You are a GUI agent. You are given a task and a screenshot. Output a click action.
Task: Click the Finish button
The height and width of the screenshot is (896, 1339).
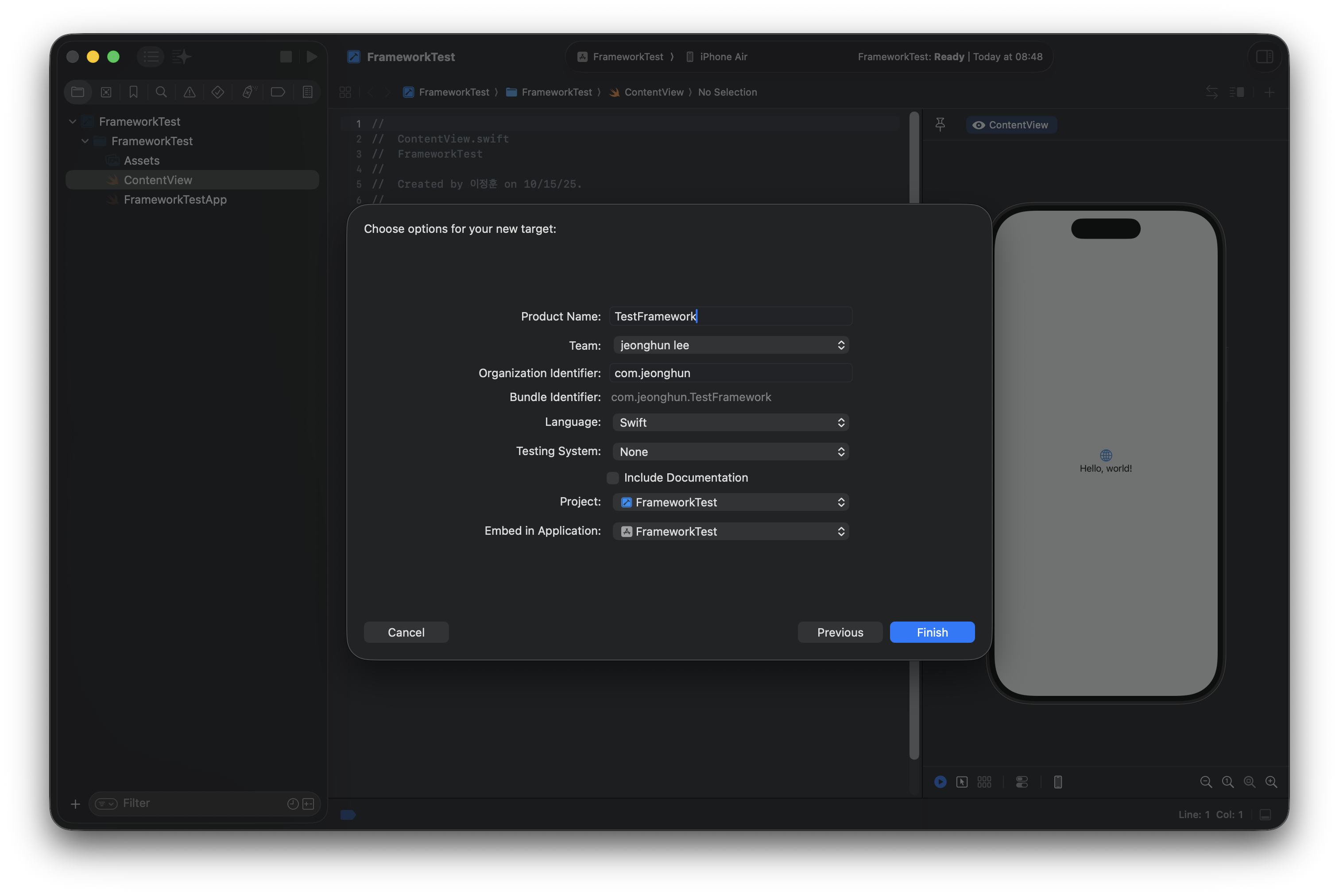[x=932, y=632]
